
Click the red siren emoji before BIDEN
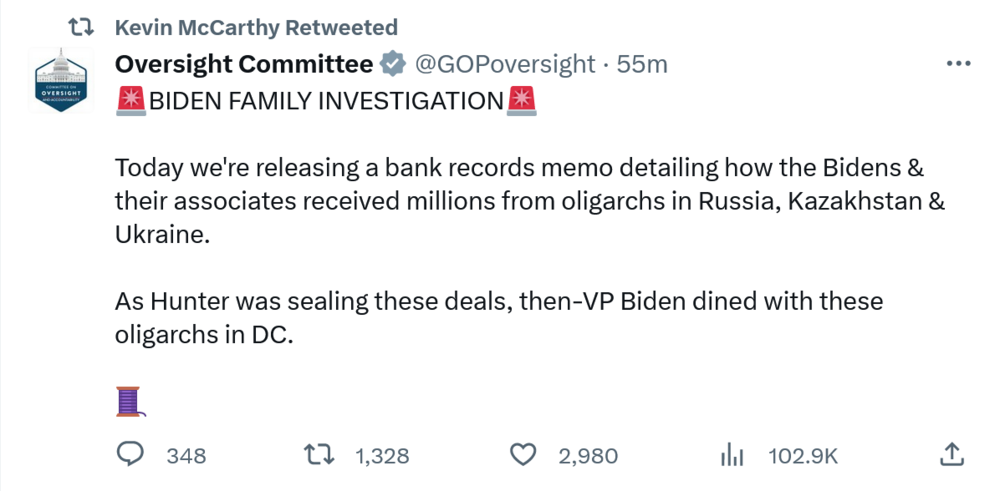tap(131, 100)
